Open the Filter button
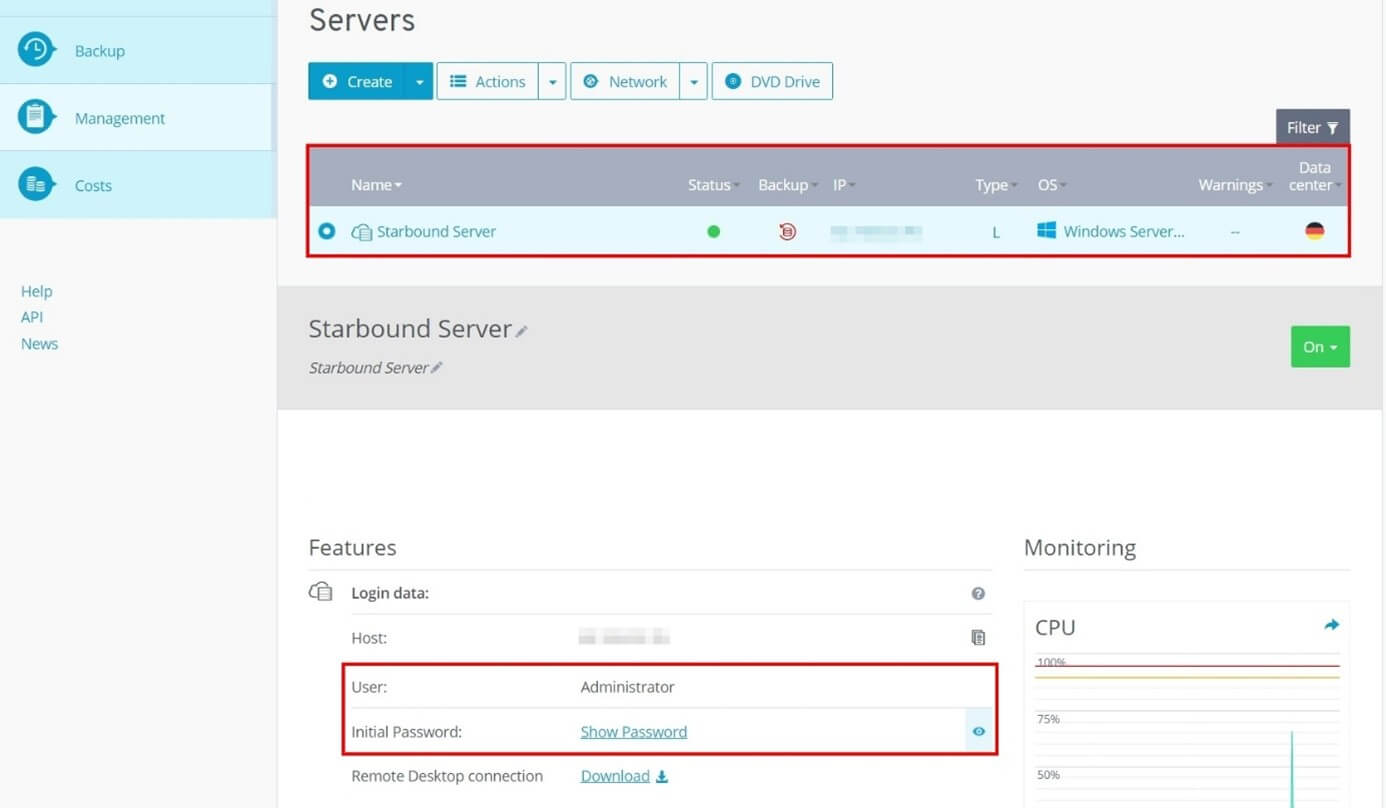 pyautogui.click(x=1312, y=127)
